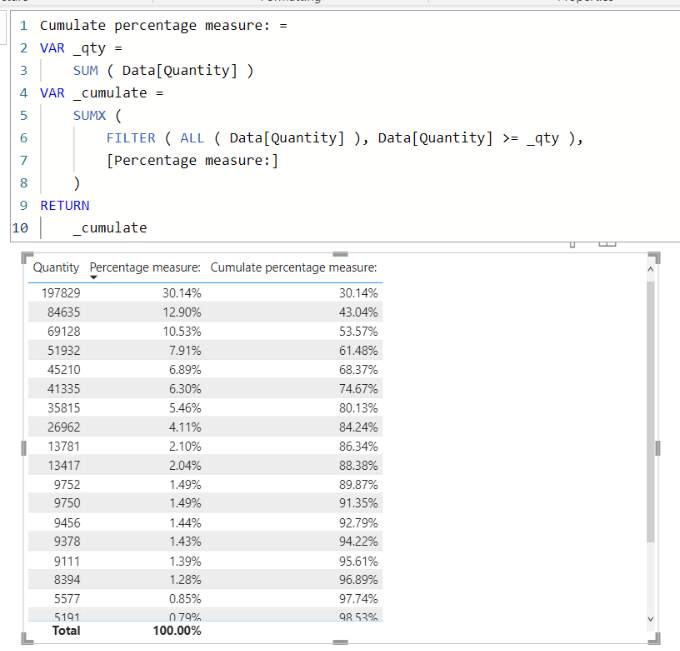This screenshot has width=680, height=651.
Task: Click the 10.53% percentage cell
Action: point(182,331)
